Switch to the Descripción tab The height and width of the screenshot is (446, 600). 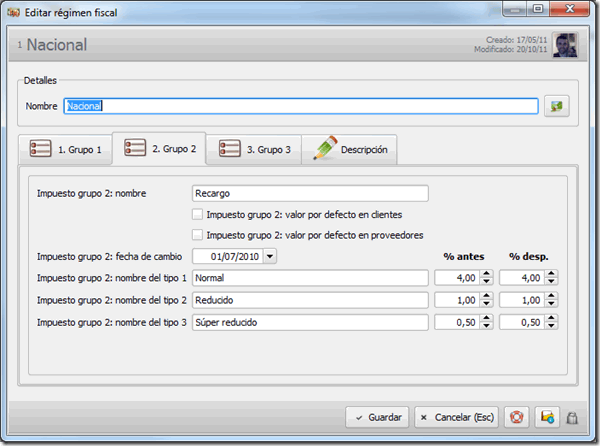point(349,149)
